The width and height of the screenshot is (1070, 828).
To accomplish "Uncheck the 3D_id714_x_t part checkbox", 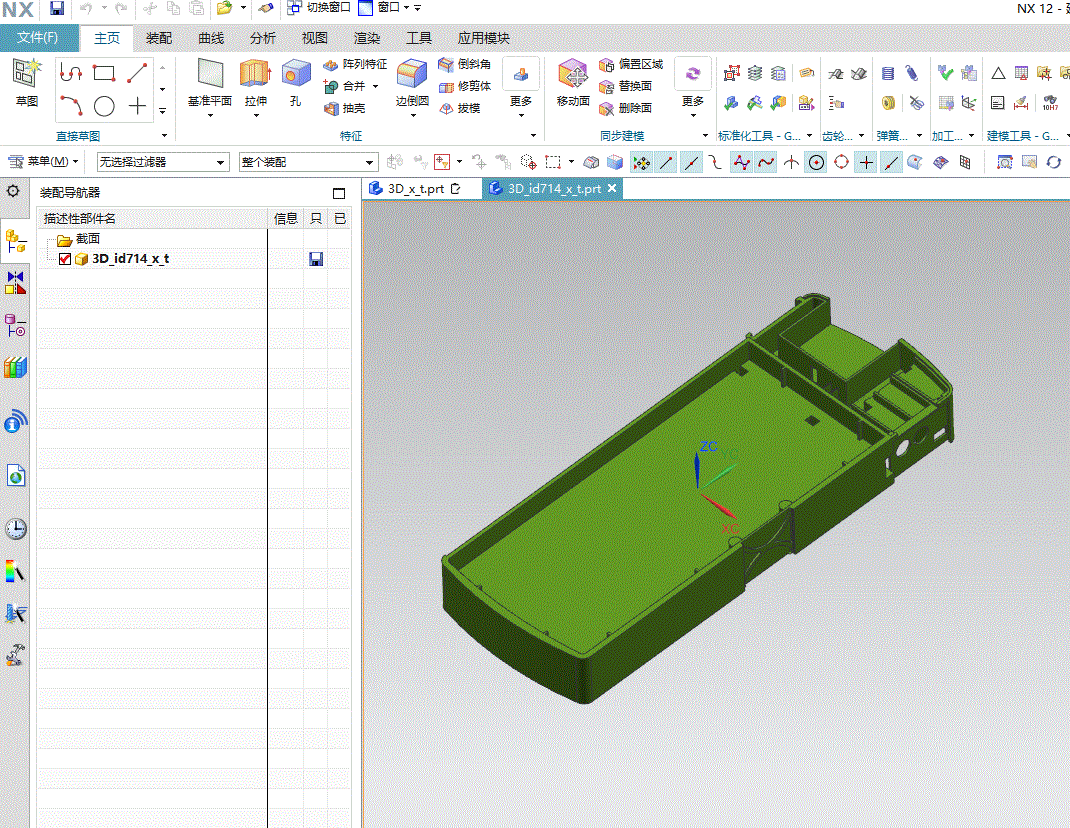I will pos(65,259).
